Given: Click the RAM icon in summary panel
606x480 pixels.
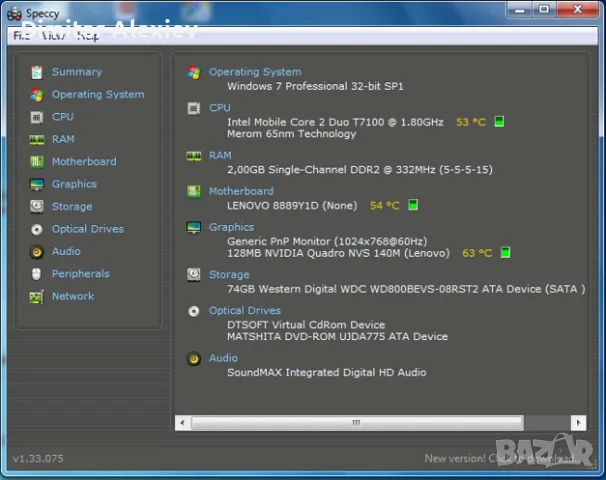Looking at the screenshot, I should pyautogui.click(x=194, y=156).
